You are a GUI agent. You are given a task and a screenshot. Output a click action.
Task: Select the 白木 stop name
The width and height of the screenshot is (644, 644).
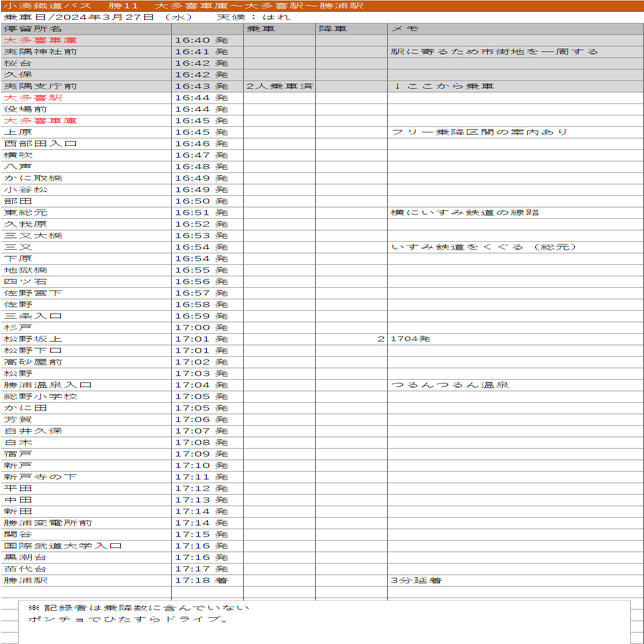(x=18, y=443)
